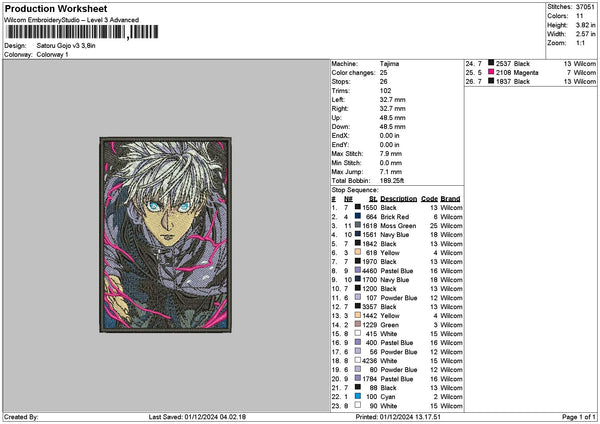The width and height of the screenshot is (600, 424).
Task: Click the Brick Red swatch in stop 2
Action: (x=358, y=216)
